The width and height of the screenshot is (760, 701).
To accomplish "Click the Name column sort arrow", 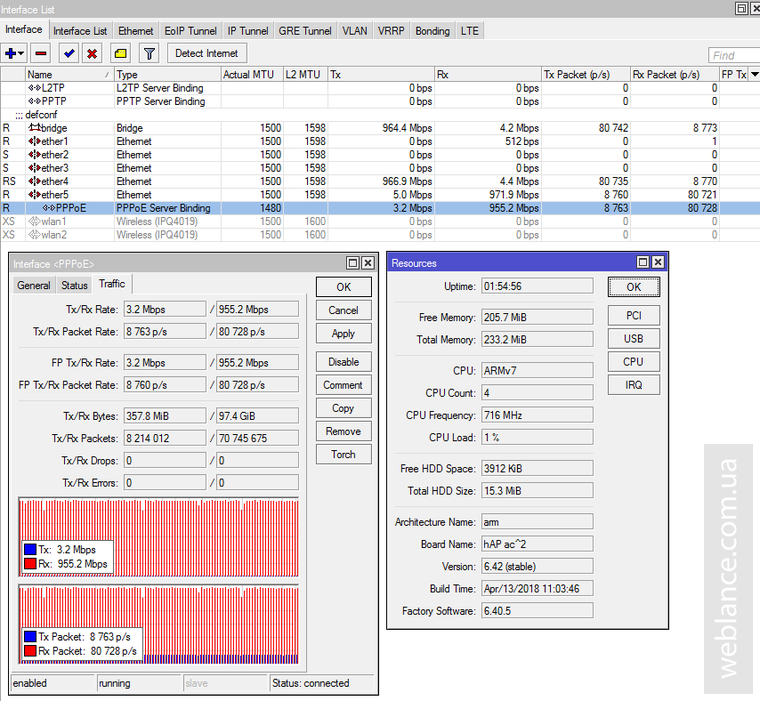I will coord(107,75).
